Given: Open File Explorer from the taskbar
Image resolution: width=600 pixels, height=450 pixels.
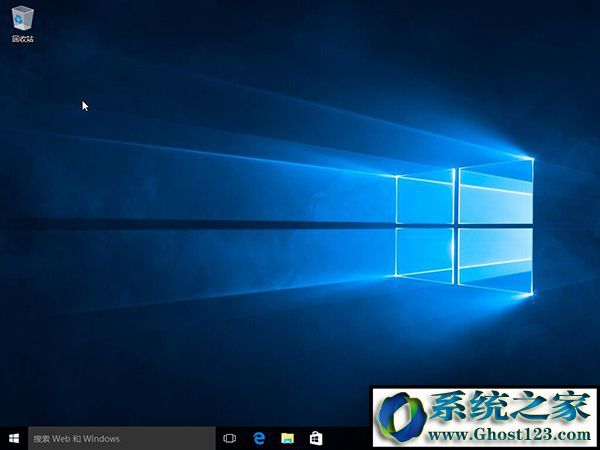Looking at the screenshot, I should [x=287, y=438].
